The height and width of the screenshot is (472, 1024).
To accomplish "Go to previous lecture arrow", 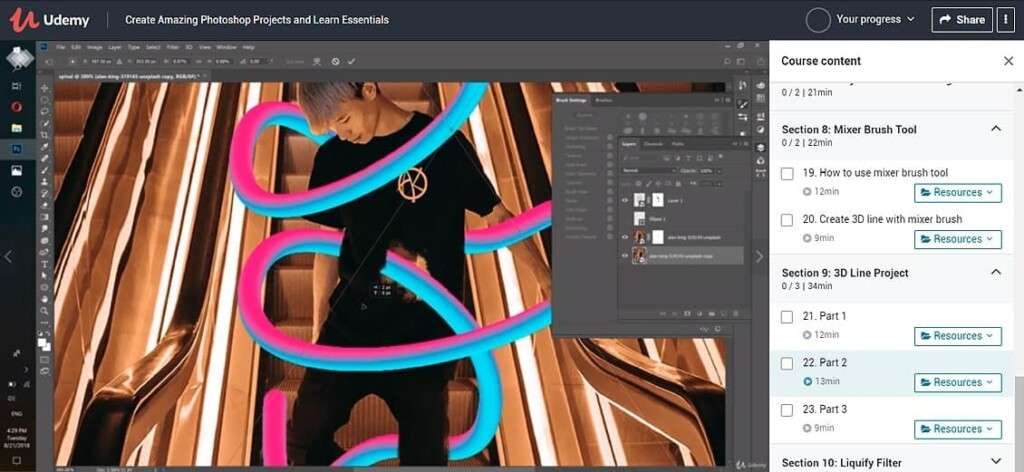I will (8, 257).
